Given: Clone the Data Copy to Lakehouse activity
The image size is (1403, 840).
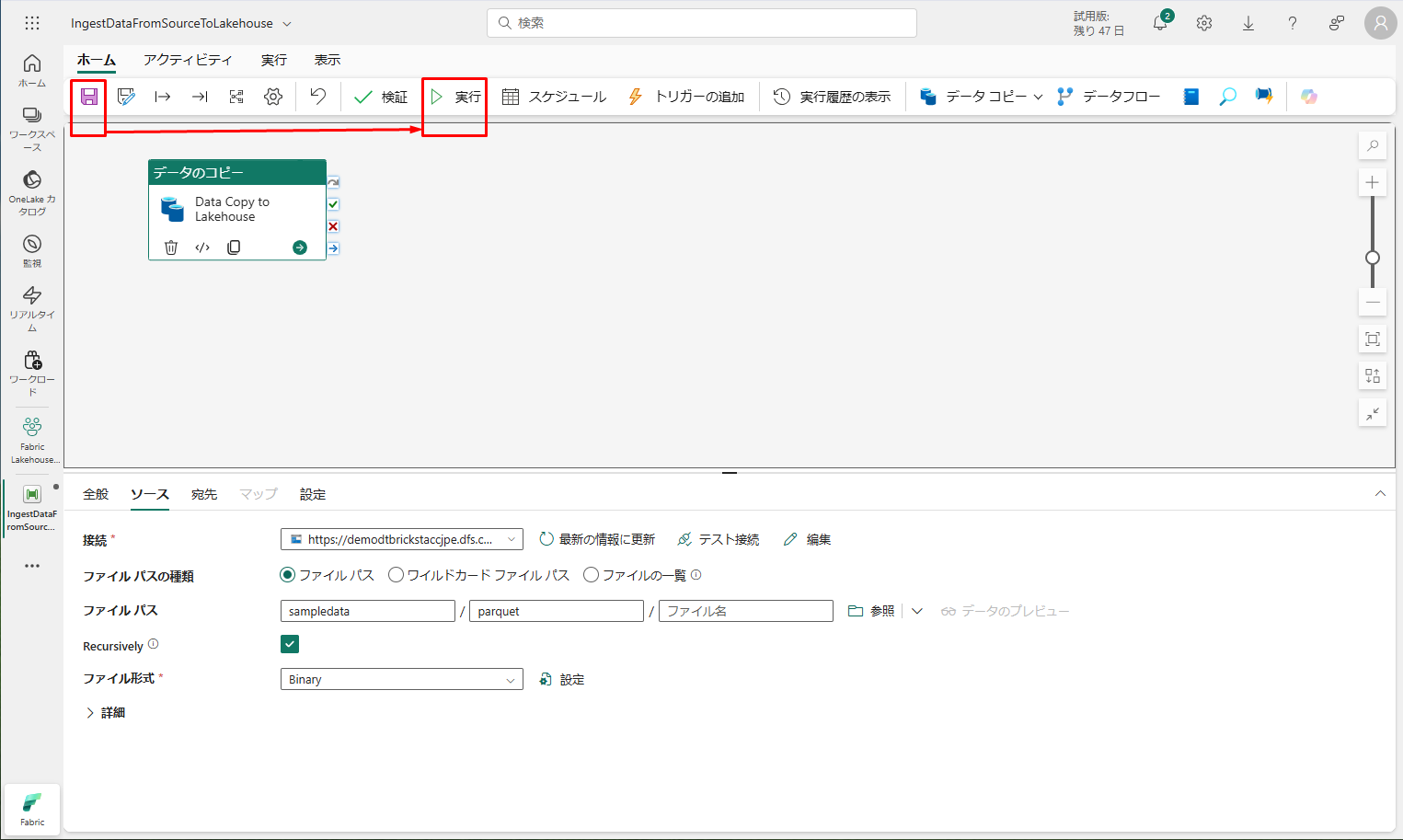Looking at the screenshot, I should 234,247.
